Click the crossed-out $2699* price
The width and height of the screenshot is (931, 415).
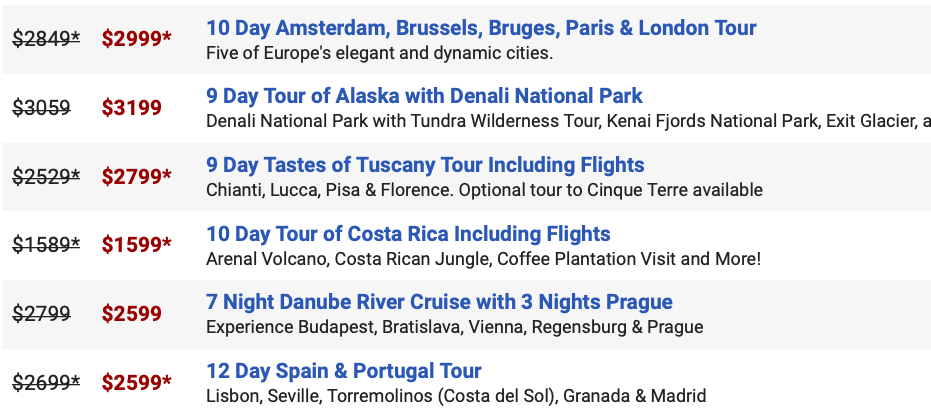(x=46, y=382)
